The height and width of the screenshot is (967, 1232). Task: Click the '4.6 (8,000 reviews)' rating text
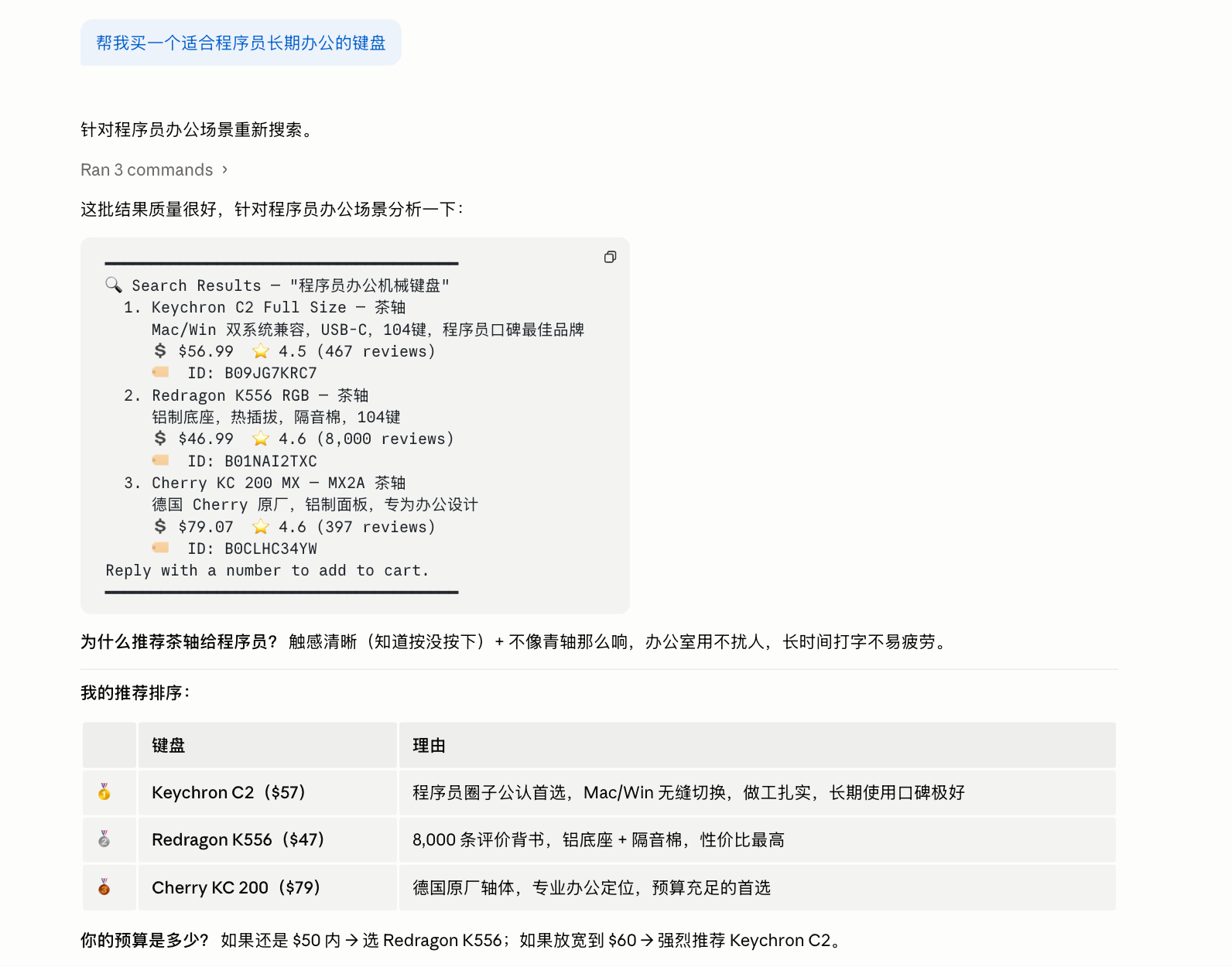click(366, 439)
